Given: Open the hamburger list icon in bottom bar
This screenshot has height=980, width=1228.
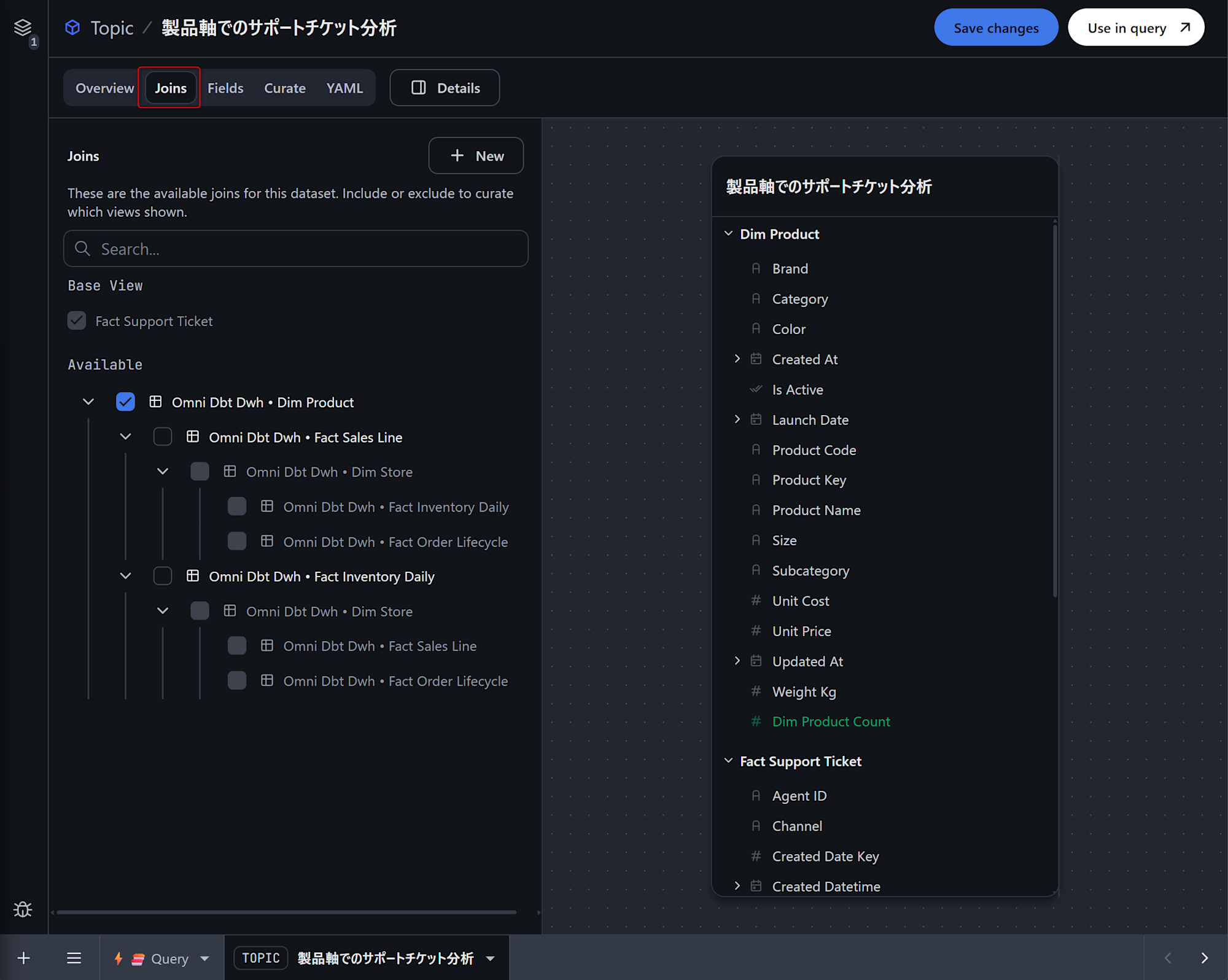Looking at the screenshot, I should pos(74,958).
